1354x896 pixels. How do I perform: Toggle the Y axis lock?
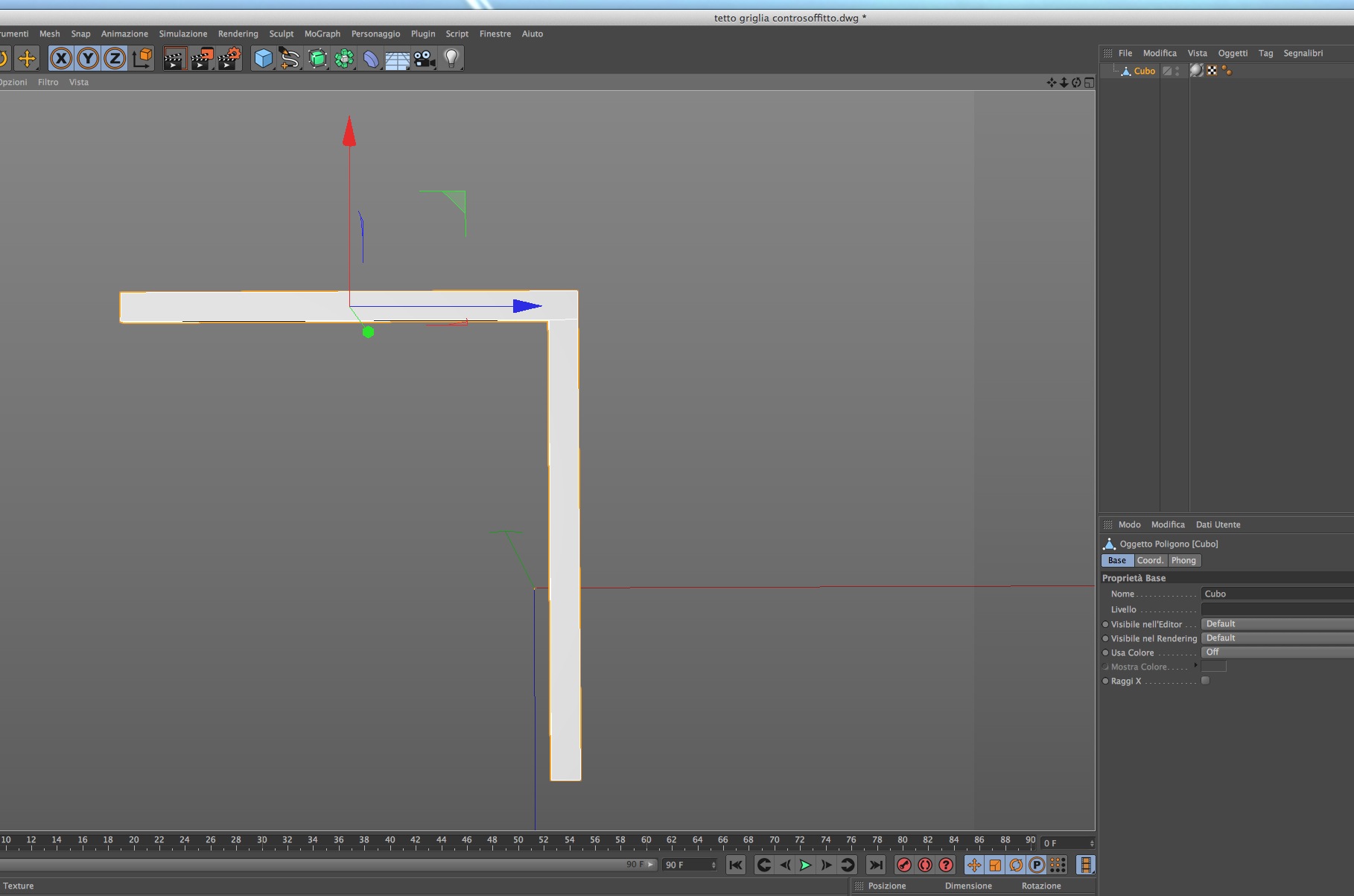pos(88,58)
